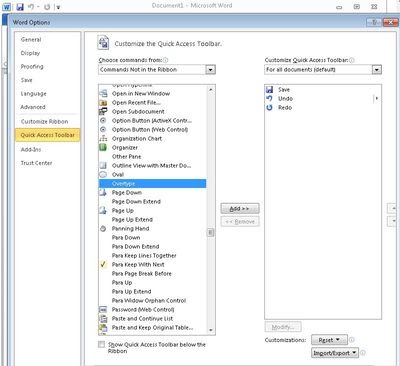Select the Para Up Extend command
This screenshot has height=366, width=400.
click(131, 292)
